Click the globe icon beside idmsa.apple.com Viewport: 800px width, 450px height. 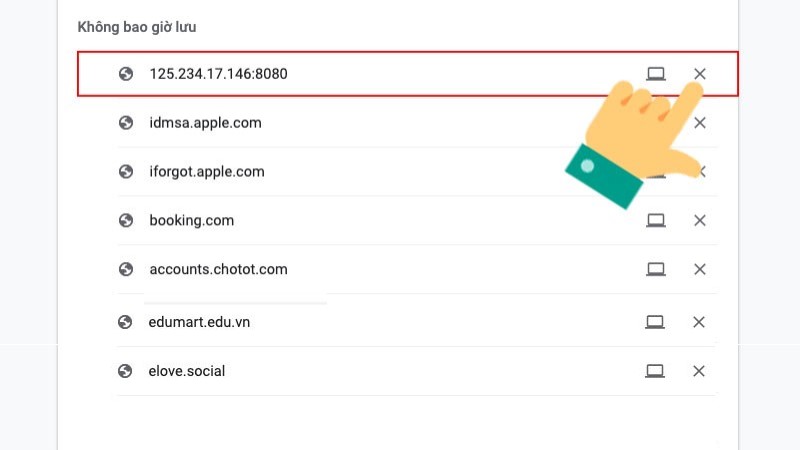click(126, 123)
